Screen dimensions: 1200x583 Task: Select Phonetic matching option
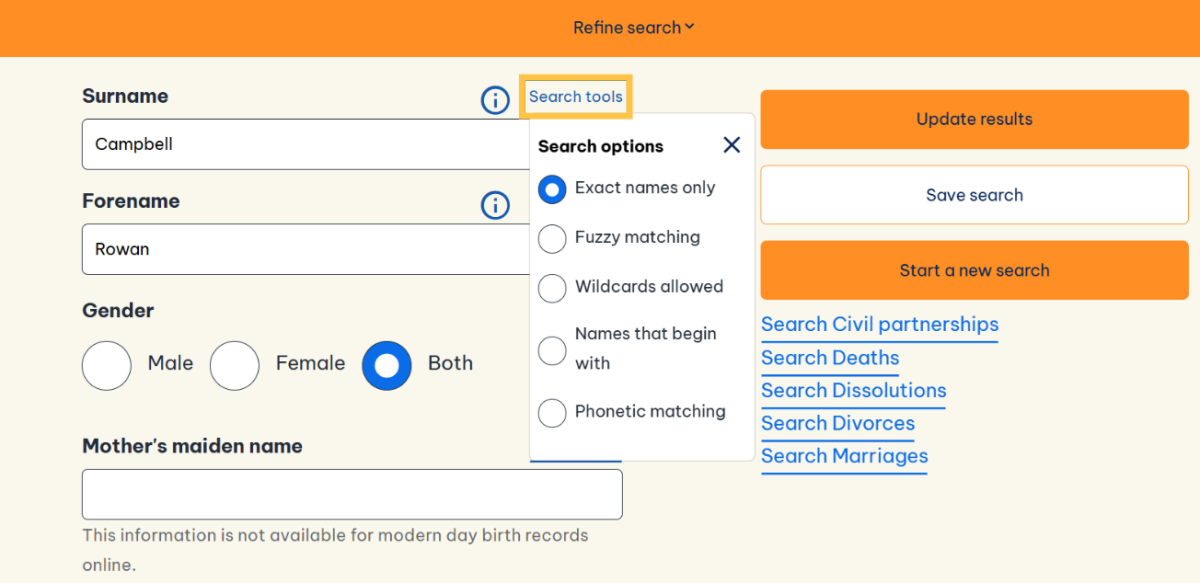(552, 412)
